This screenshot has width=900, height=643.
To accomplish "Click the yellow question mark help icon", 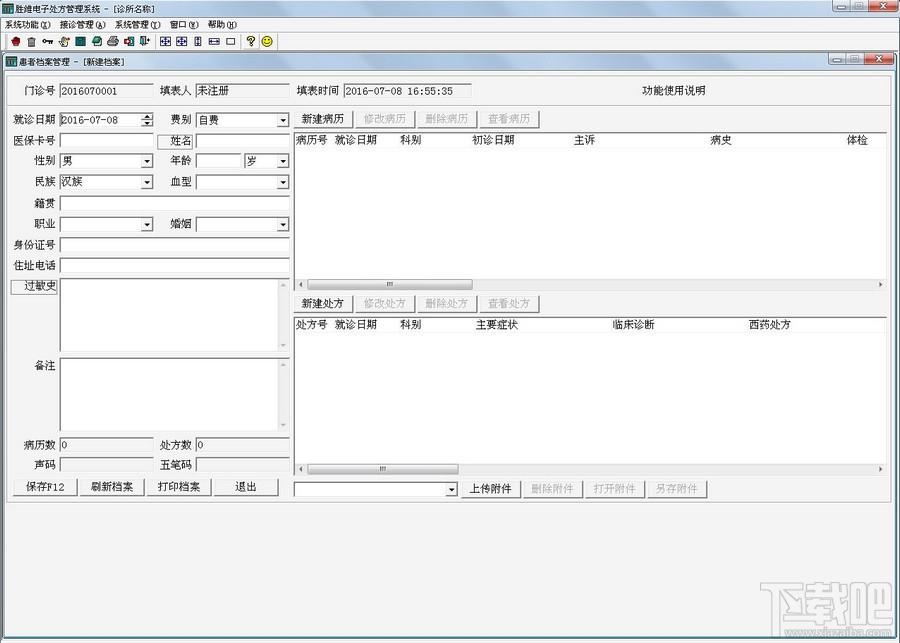I will [250, 41].
